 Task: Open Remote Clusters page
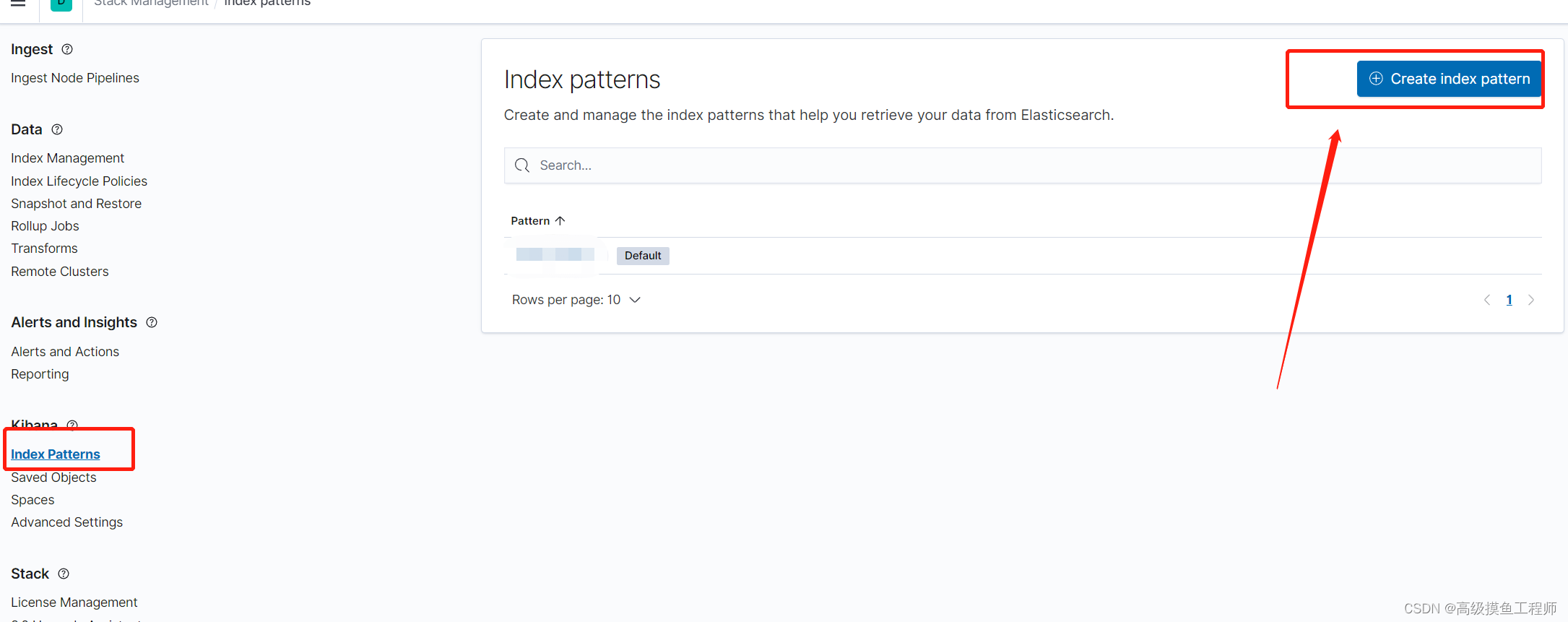60,272
